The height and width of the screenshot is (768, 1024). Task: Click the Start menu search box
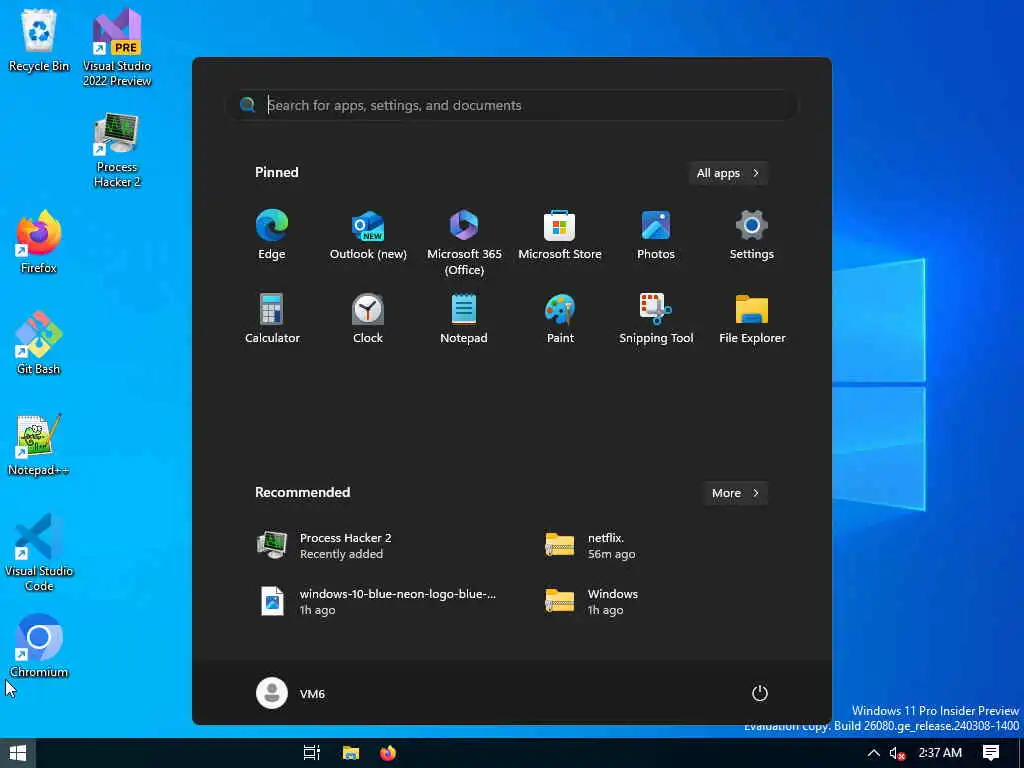coord(511,105)
